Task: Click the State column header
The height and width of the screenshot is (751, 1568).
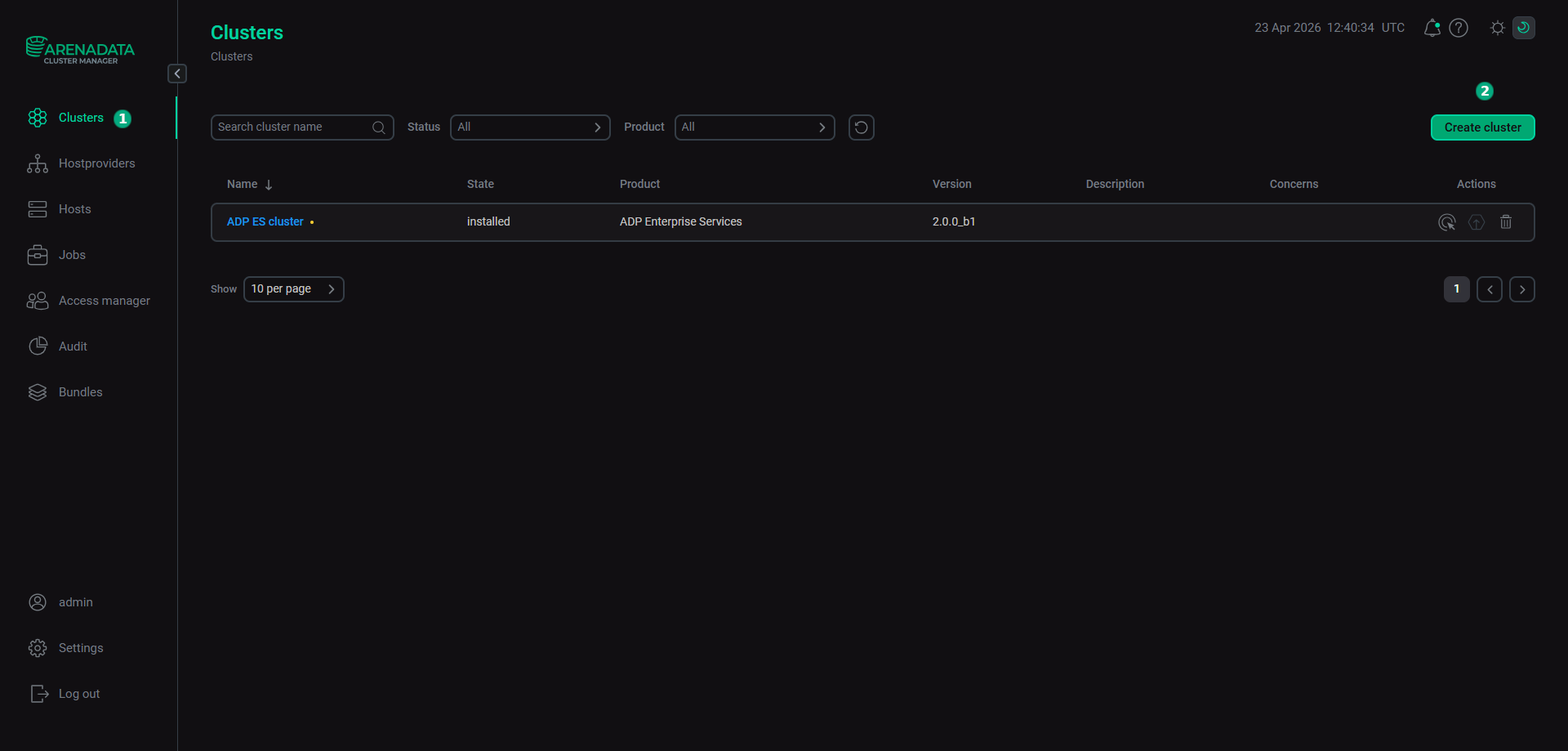Action: tap(480, 184)
